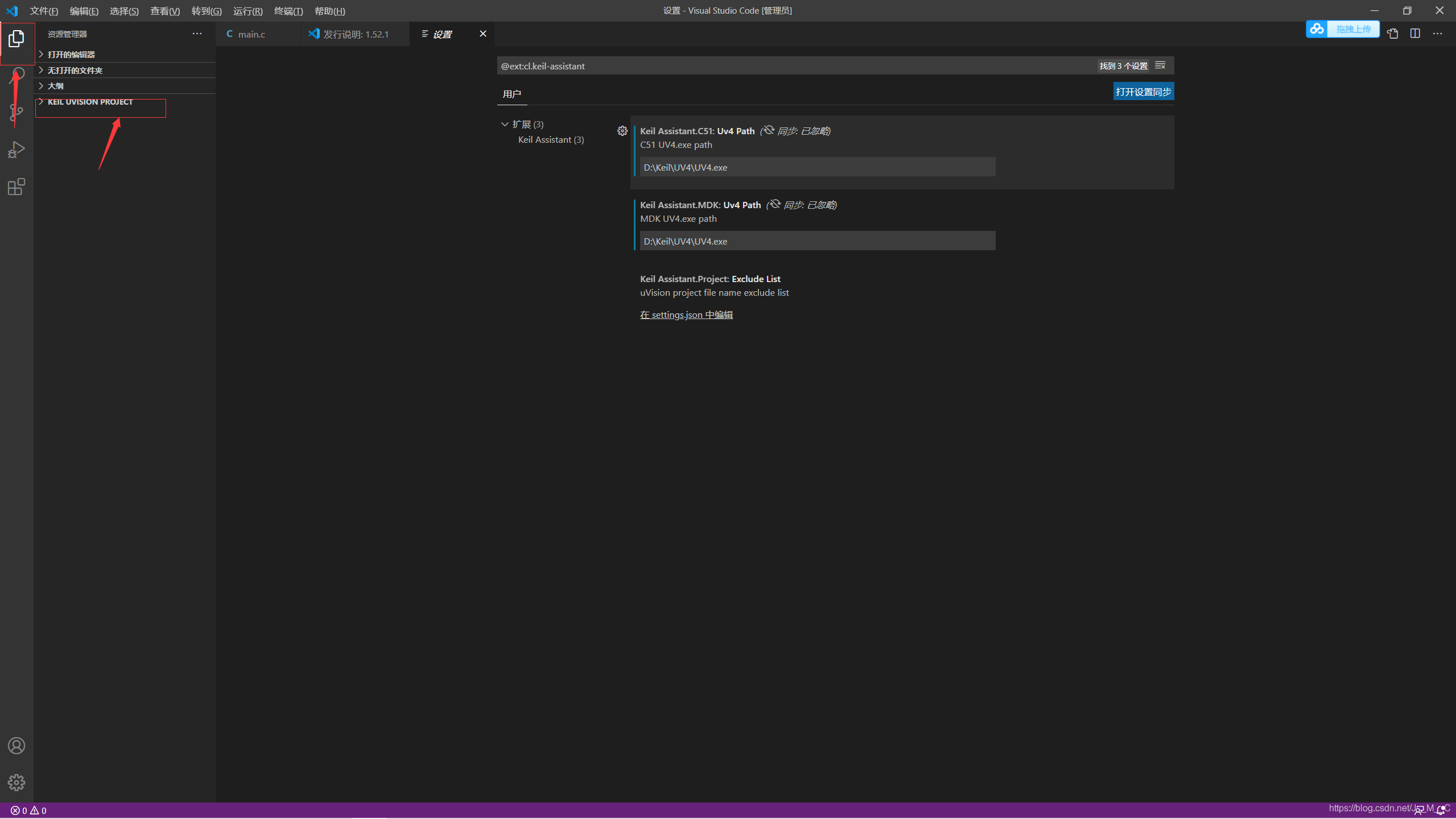Click the Keil Assistant.Project: Exclude List title
1456x819 pixels.
(710, 279)
